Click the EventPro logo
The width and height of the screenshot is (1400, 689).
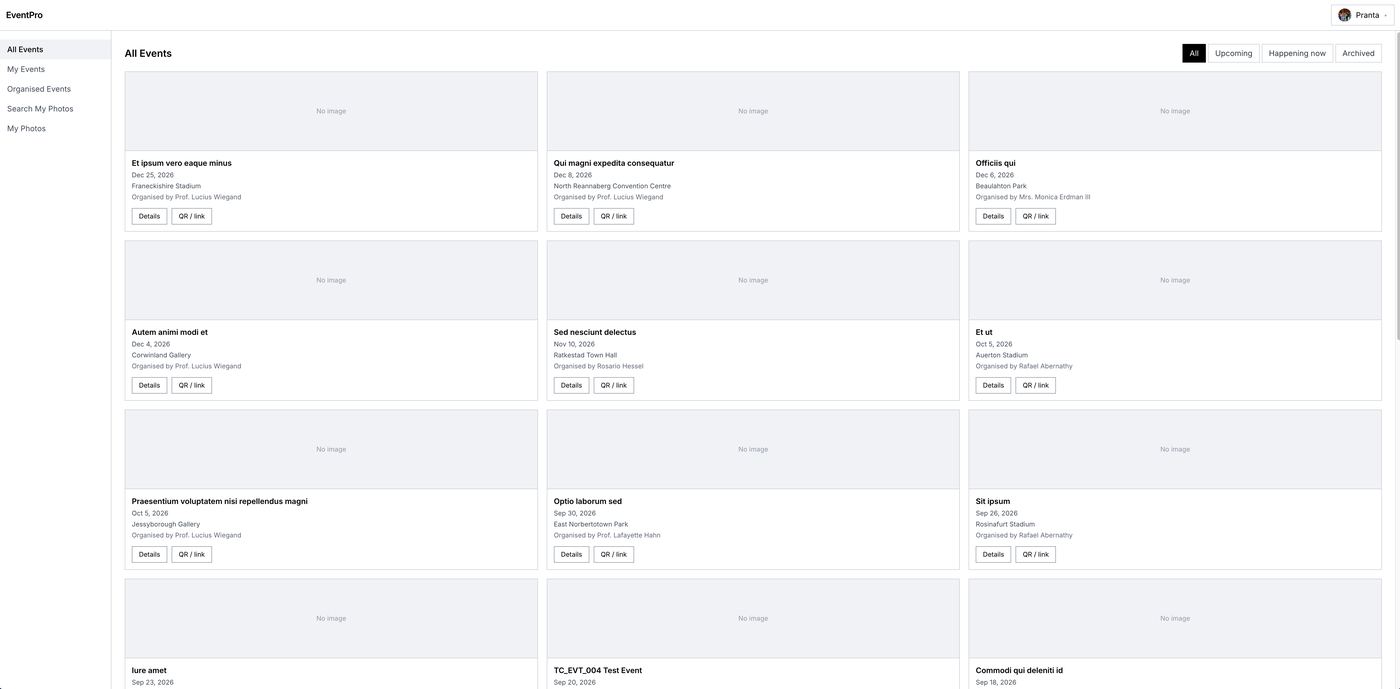(x=24, y=15)
